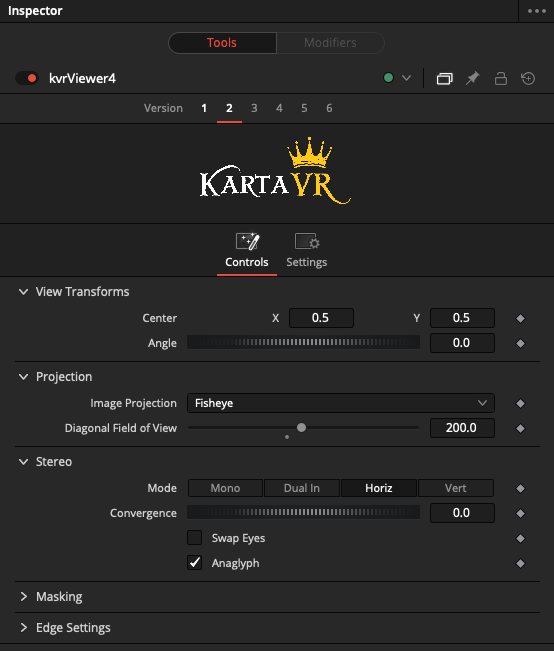Image resolution: width=554 pixels, height=651 pixels.
Task: Click the KartaVR logo banner
Action: [276, 171]
